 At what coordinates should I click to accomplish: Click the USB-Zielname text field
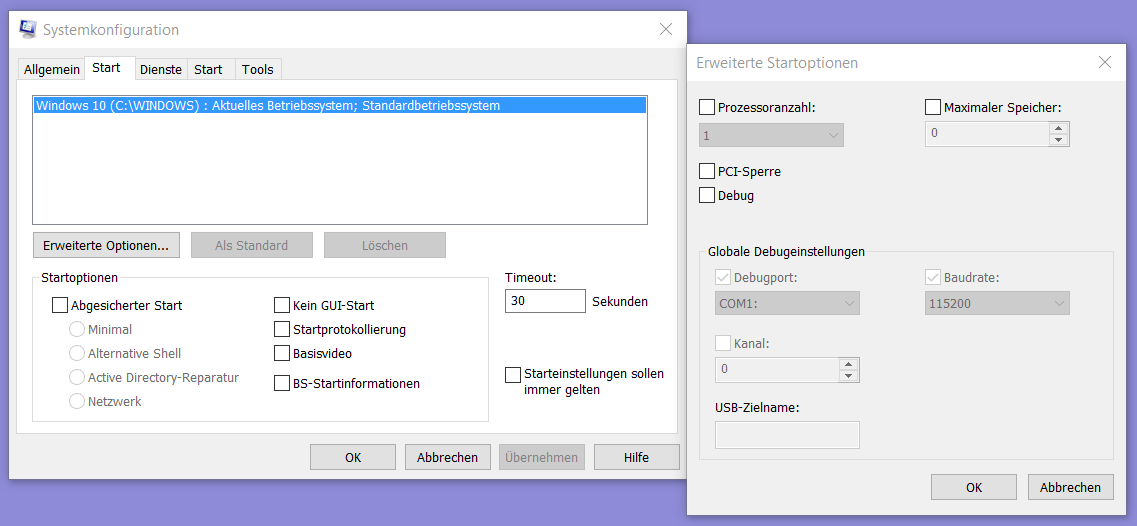click(787, 435)
